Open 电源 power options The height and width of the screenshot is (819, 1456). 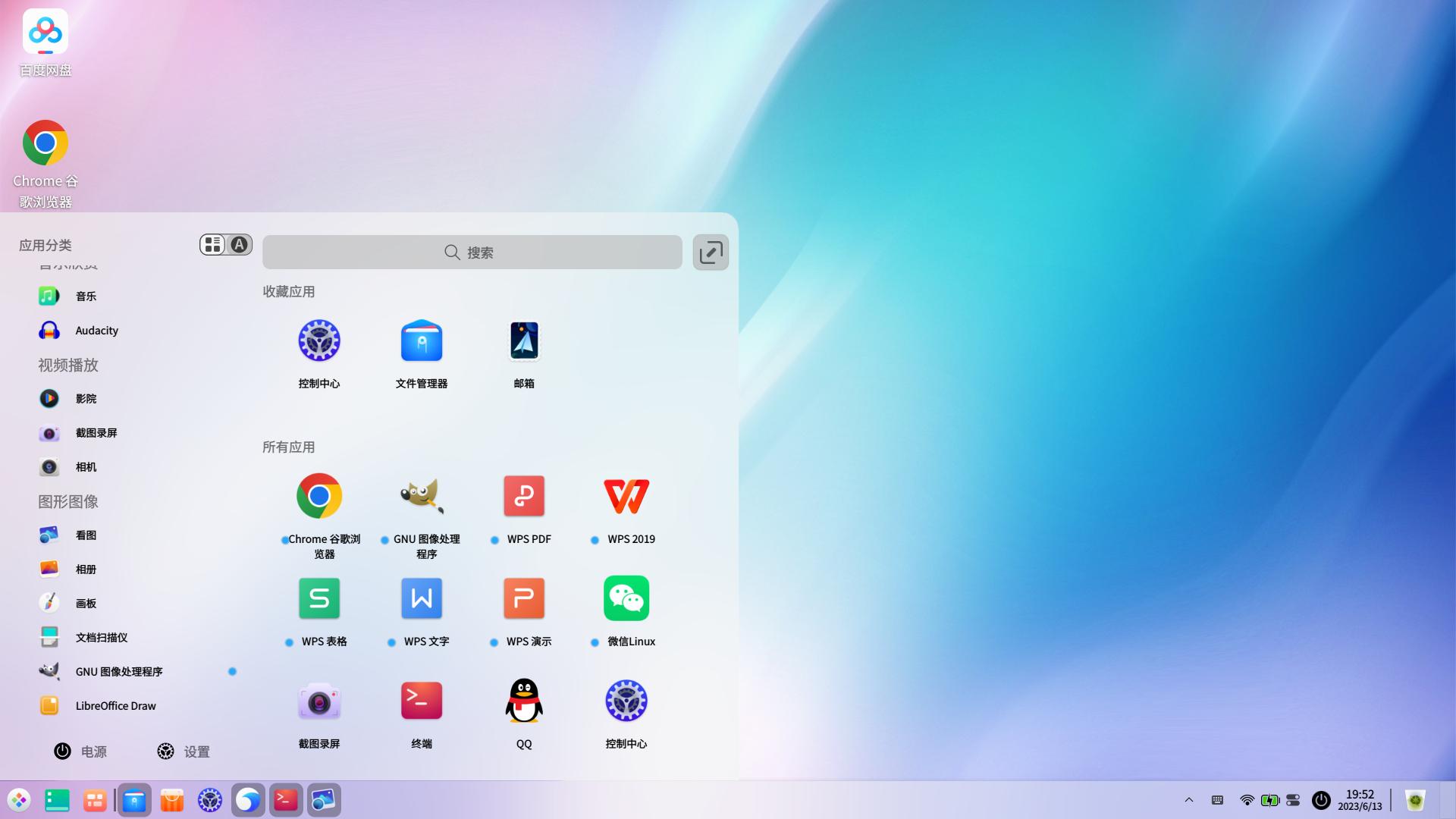(80, 752)
